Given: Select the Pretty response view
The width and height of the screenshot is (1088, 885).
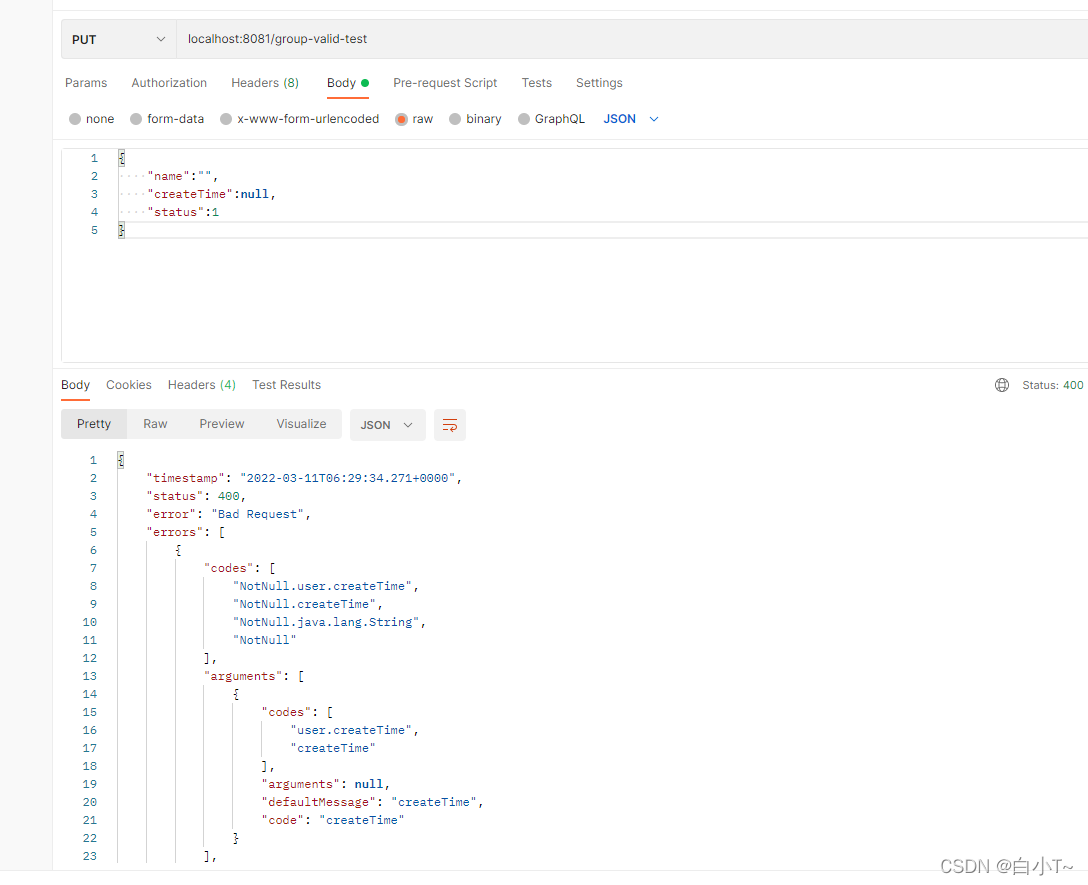Looking at the screenshot, I should pyautogui.click(x=94, y=424).
